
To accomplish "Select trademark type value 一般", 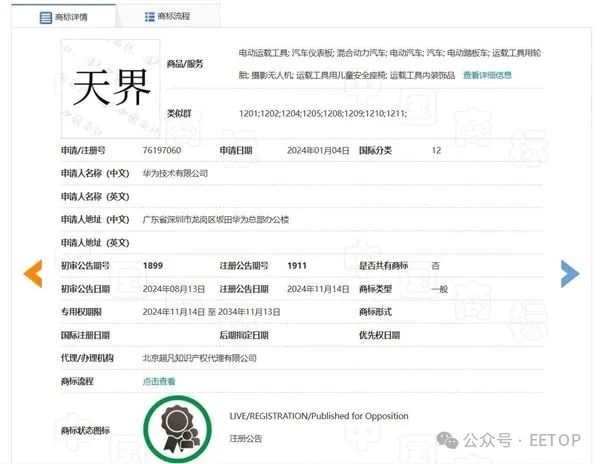I will [x=439, y=289].
